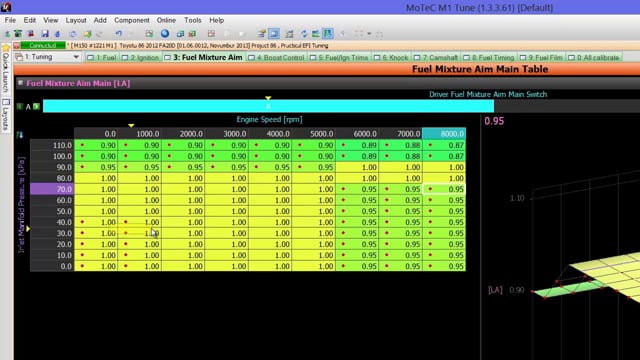This screenshot has width=640, height=360.
Task: Click the blue sync arrows icon near toolbar end
Action: [x=304, y=34]
